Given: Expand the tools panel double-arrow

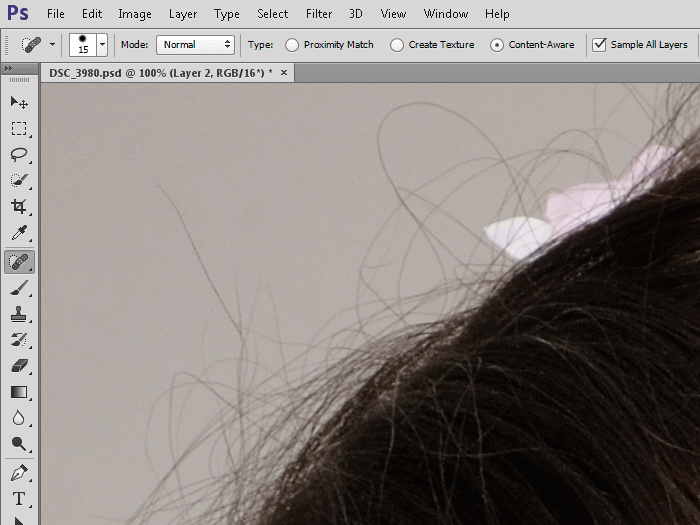Looking at the screenshot, I should click(8, 69).
